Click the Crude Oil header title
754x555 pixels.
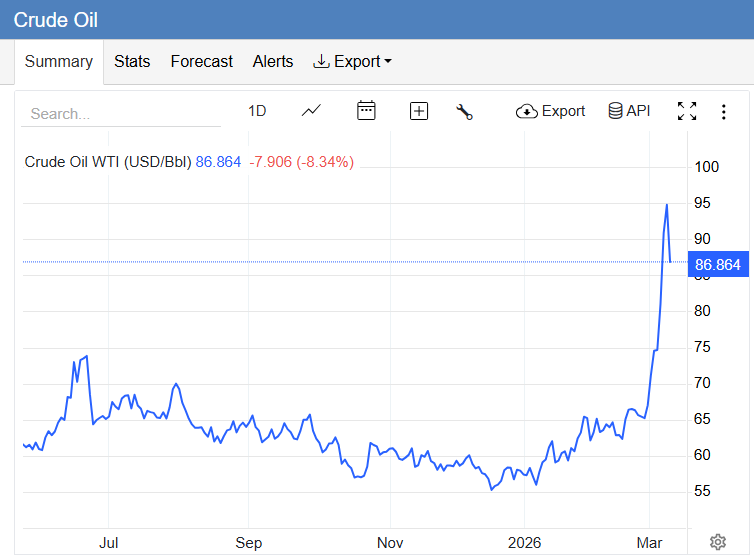point(56,20)
